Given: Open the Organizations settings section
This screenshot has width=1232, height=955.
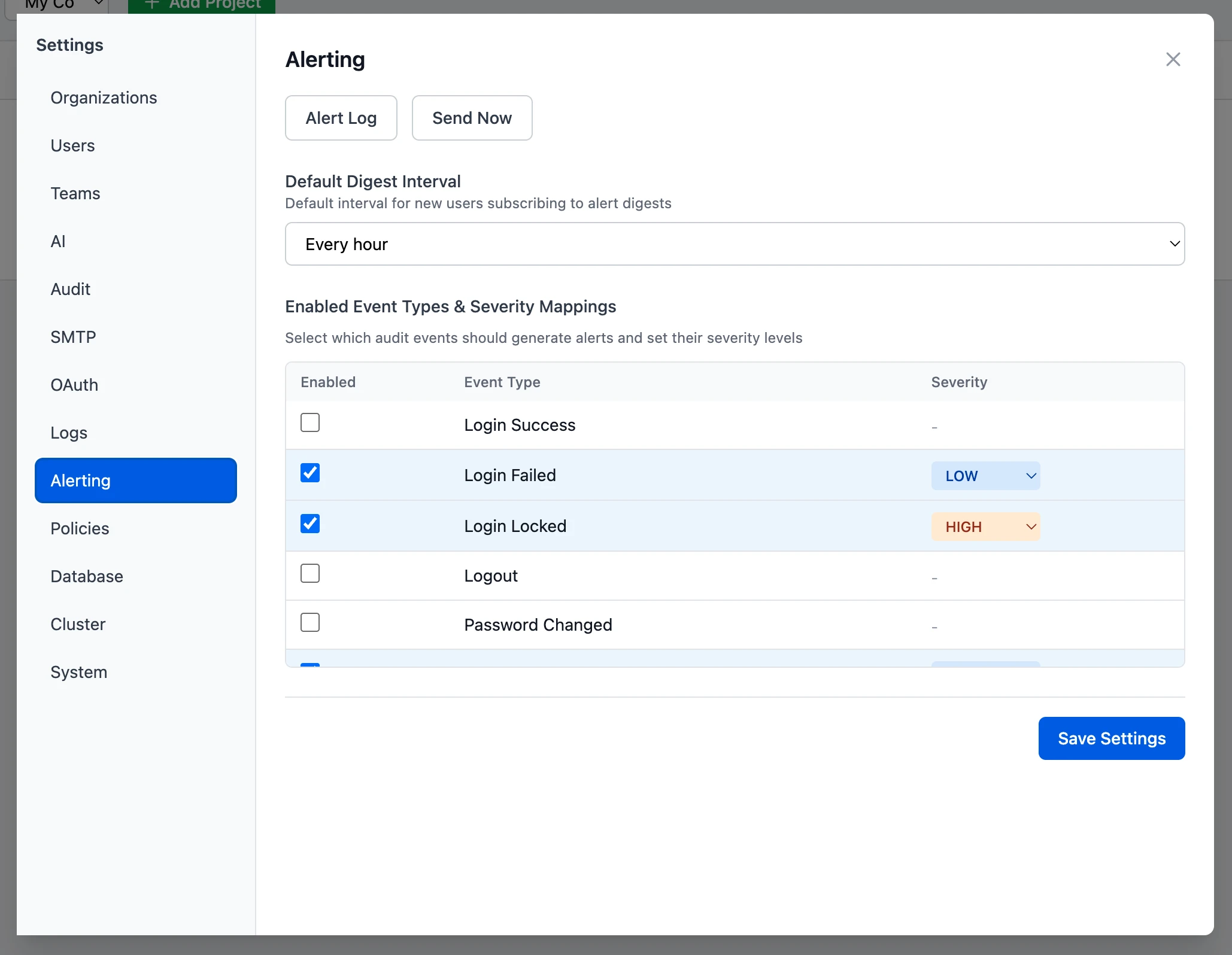Looking at the screenshot, I should (104, 98).
